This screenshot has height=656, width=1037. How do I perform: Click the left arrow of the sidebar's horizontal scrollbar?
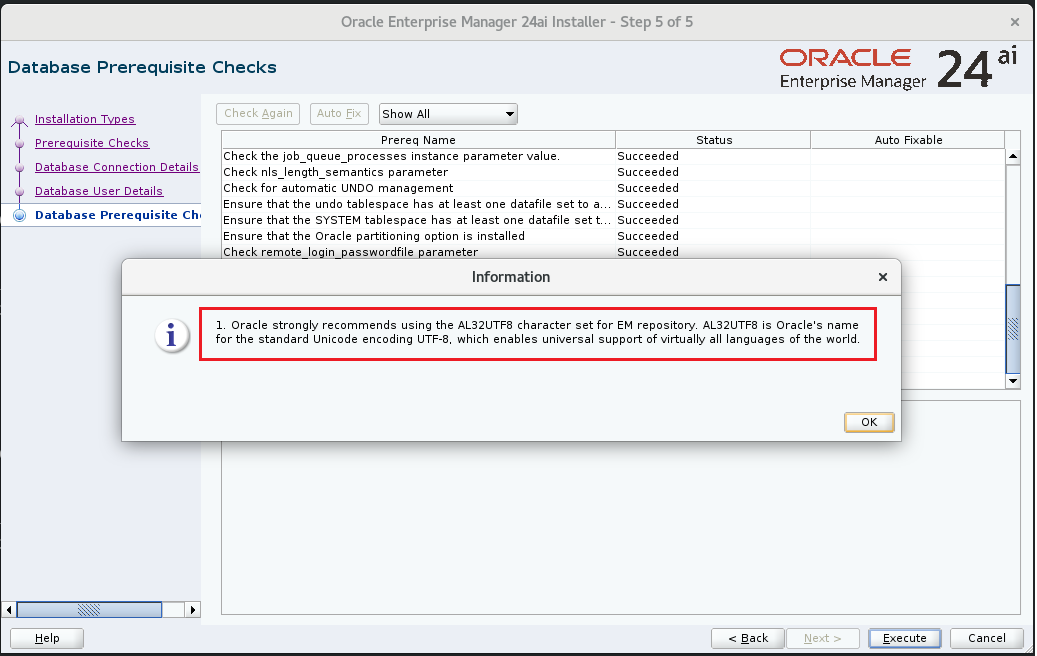pos(9,610)
